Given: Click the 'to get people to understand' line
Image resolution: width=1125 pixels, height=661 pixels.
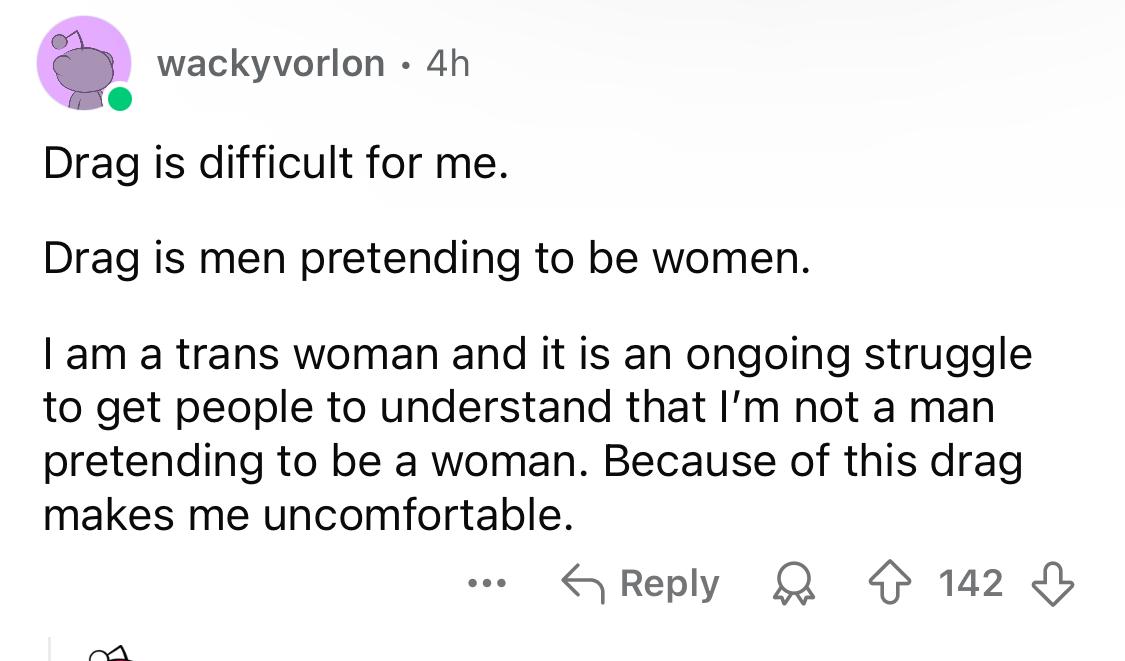Looking at the screenshot, I should 519,408.
